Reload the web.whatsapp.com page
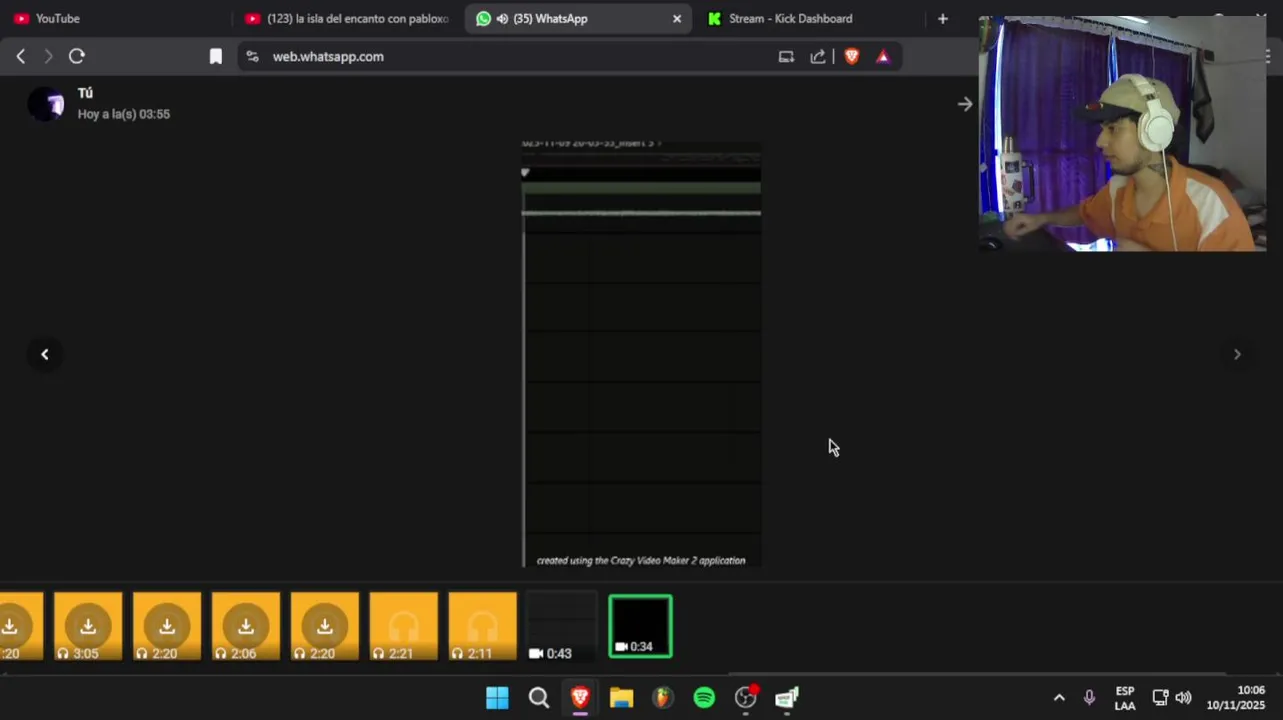Viewport: 1283px width, 720px height. 77,57
